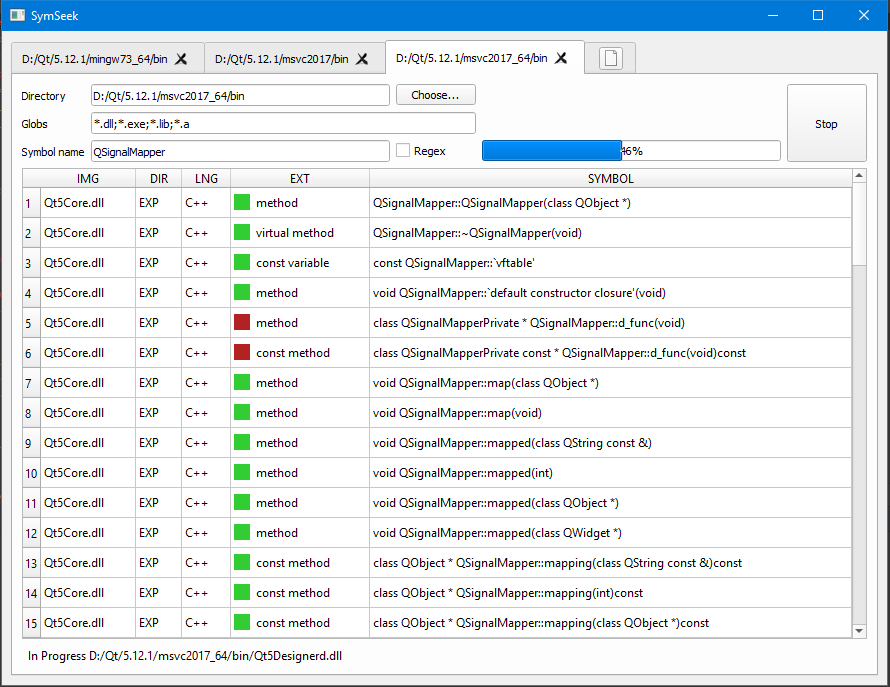Click symbol mapped(class QString const &)
The width and height of the screenshot is (890, 687).
pos(512,443)
